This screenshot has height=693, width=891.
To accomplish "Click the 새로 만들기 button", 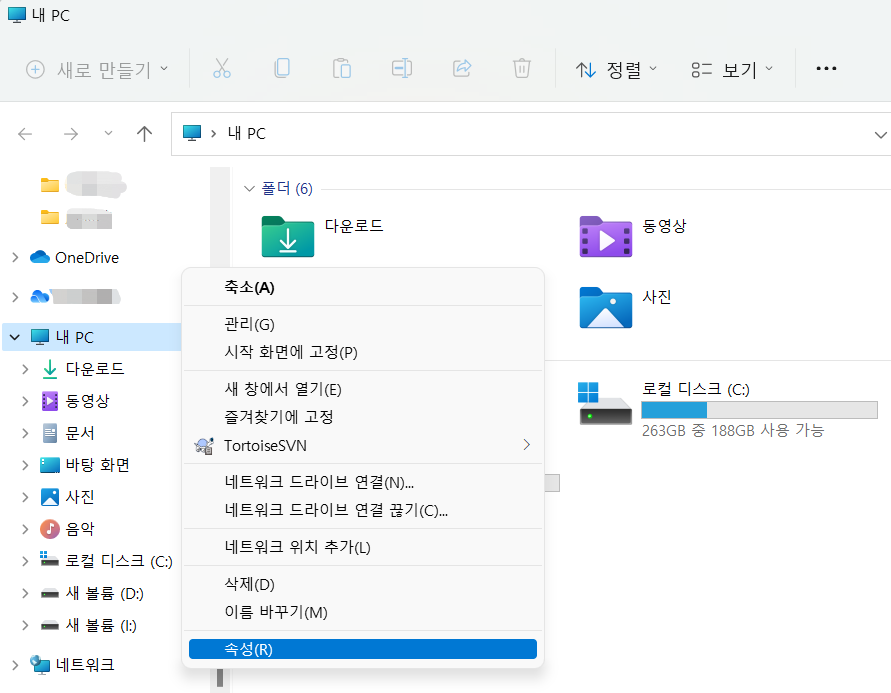I will point(97,70).
